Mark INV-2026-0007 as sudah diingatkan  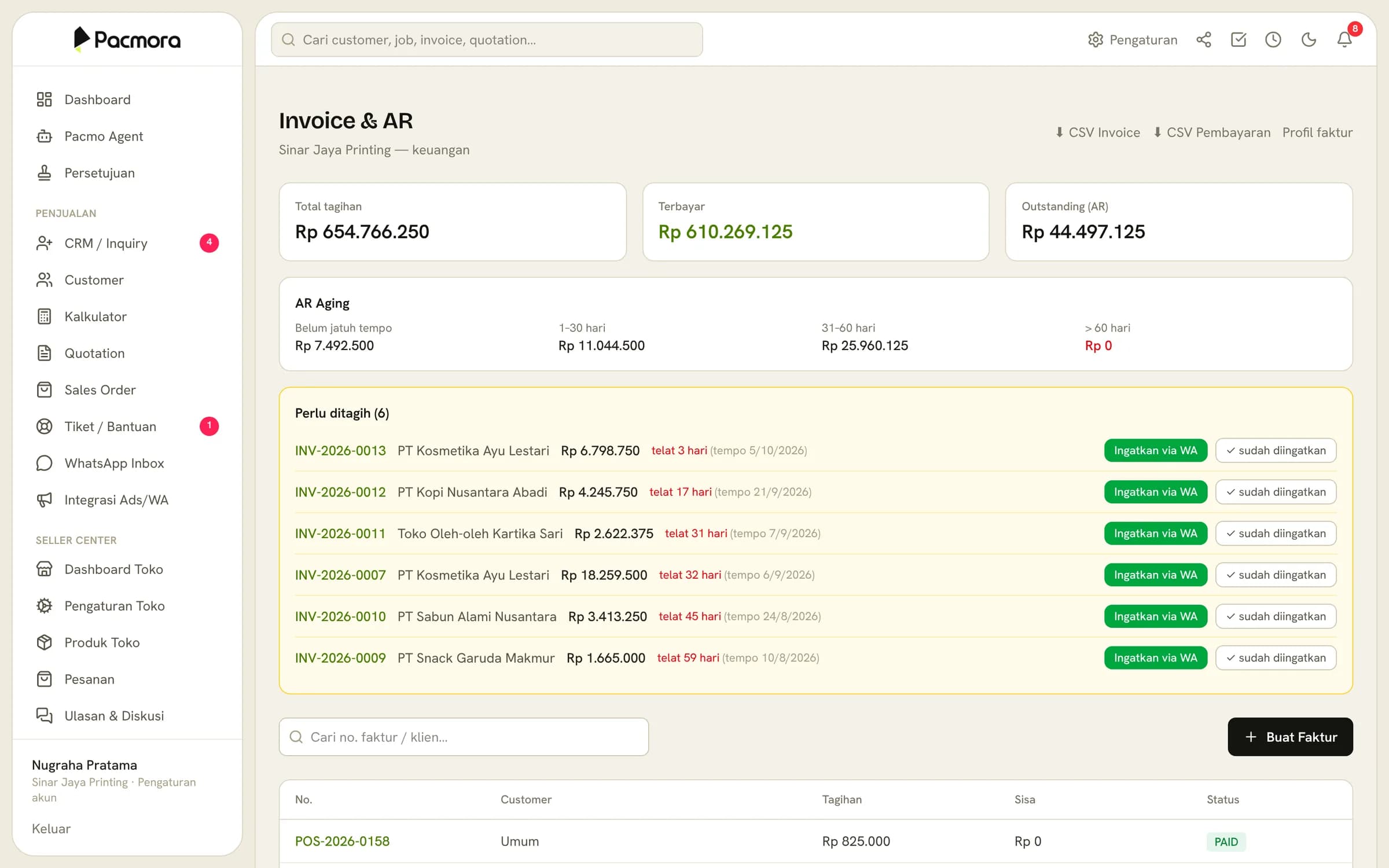tap(1276, 575)
